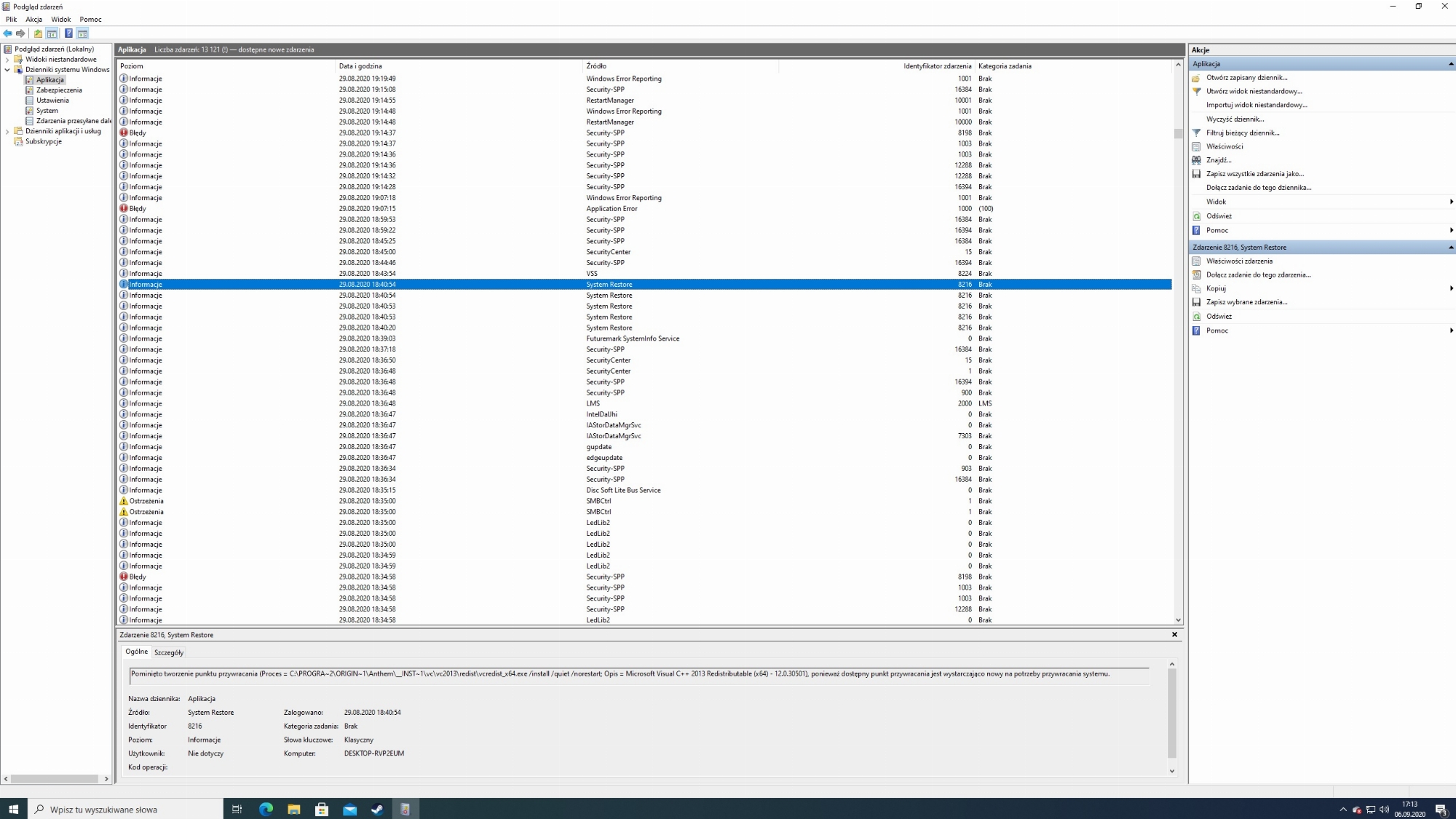Viewport: 1456px width, 819px height.
Task: Select the Zabezpieczenia log in the tree
Action: 59,90
